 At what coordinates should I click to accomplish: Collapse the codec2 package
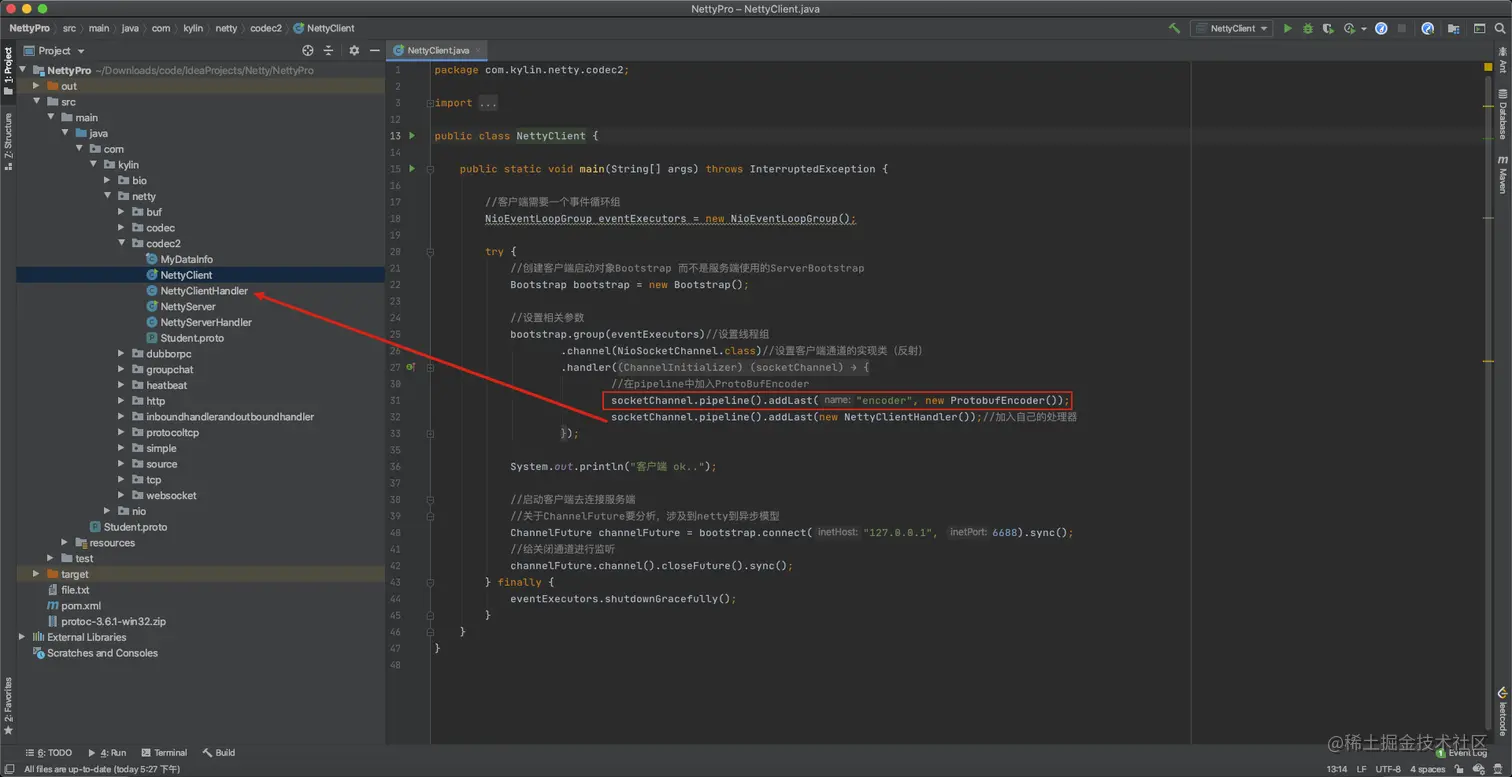122,243
